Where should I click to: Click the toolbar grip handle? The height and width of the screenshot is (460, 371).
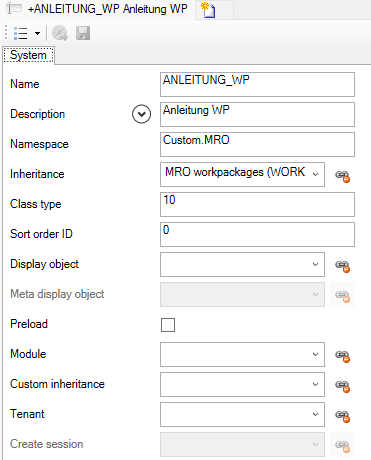(6, 33)
